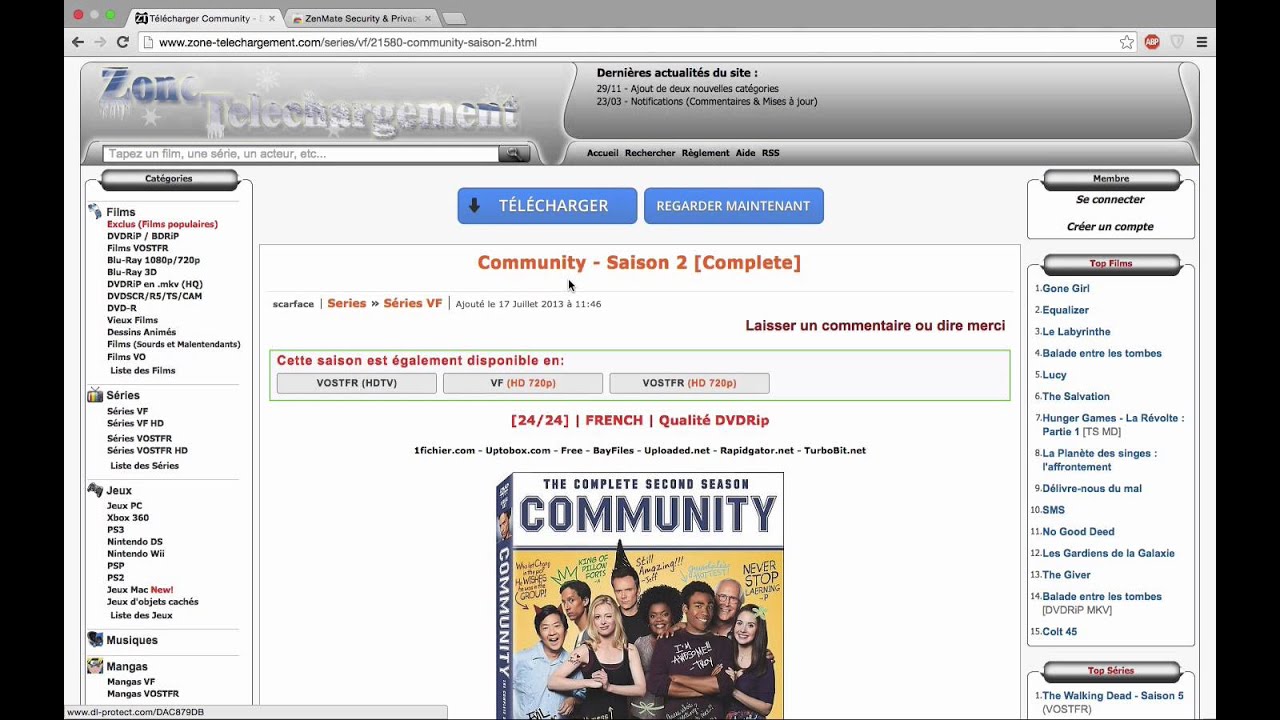Click the Community - Saison 2 [Complete] title
This screenshot has height=720, width=1280.
(639, 262)
